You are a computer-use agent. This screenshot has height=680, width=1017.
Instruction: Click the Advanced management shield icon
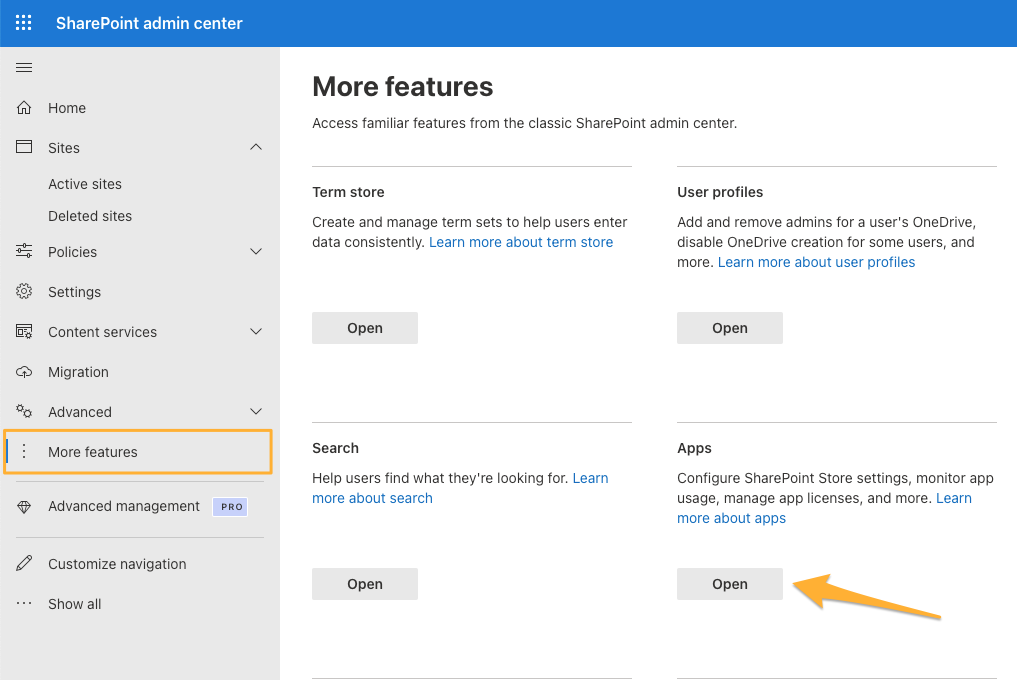(24, 506)
